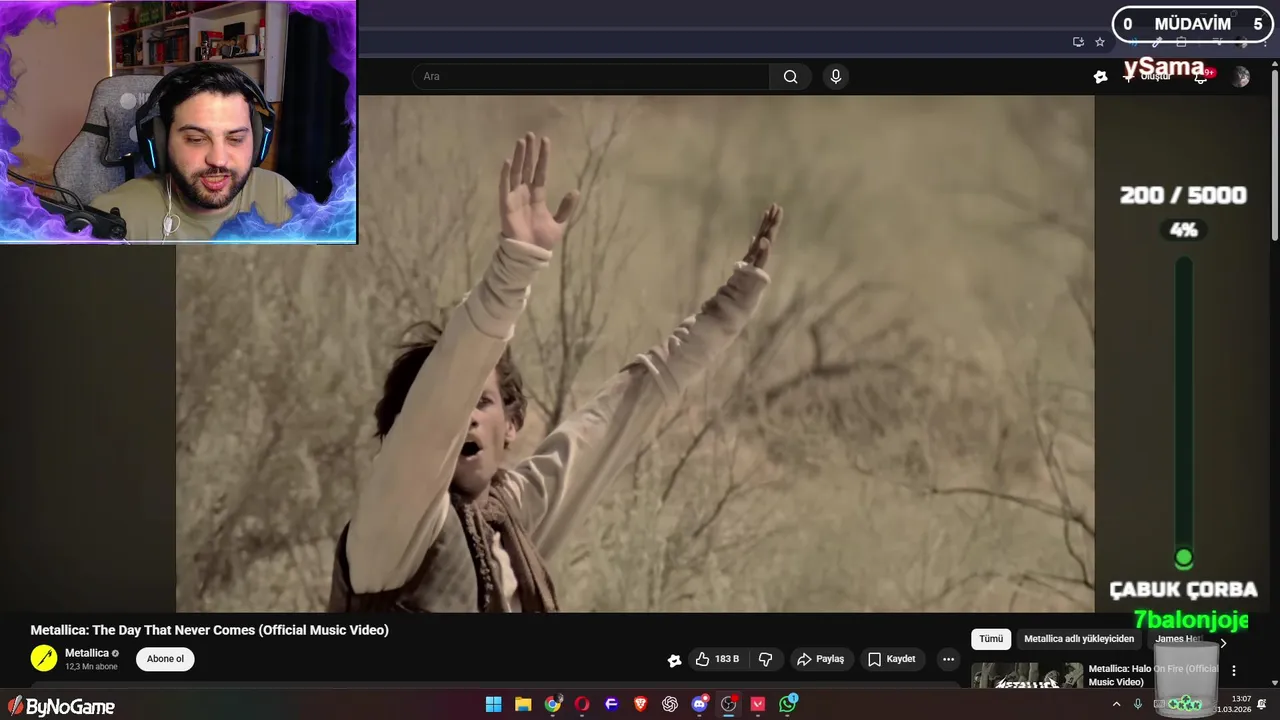
Task: Open WhatsApp from taskbar
Action: click(x=788, y=704)
